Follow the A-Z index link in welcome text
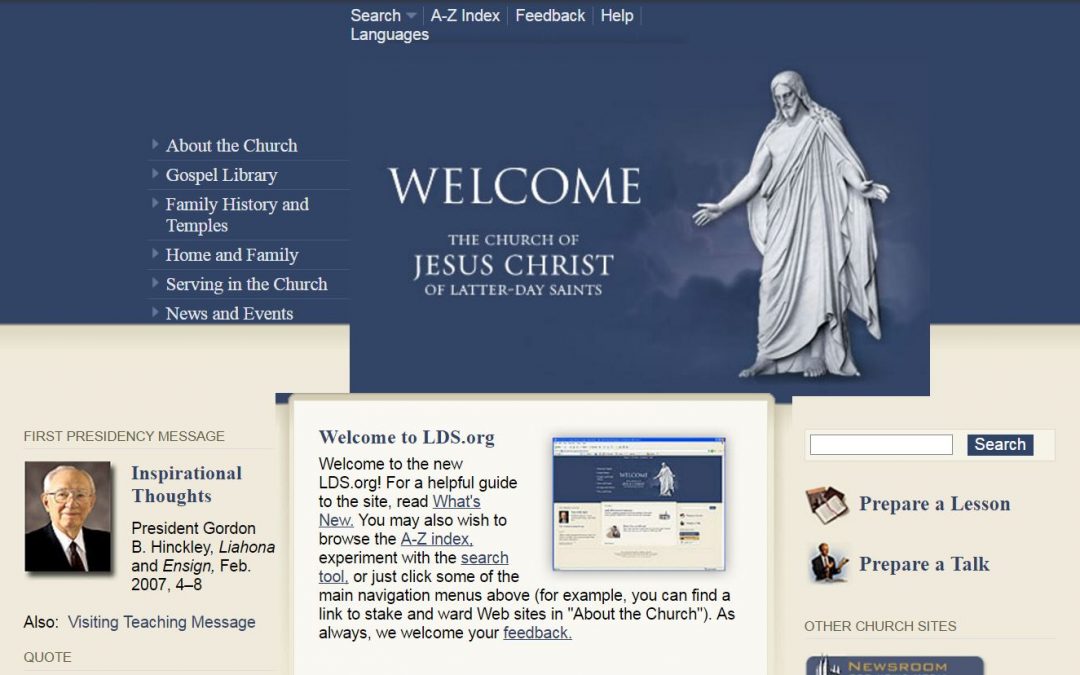Viewport: 1080px width, 675px height. tap(437, 539)
